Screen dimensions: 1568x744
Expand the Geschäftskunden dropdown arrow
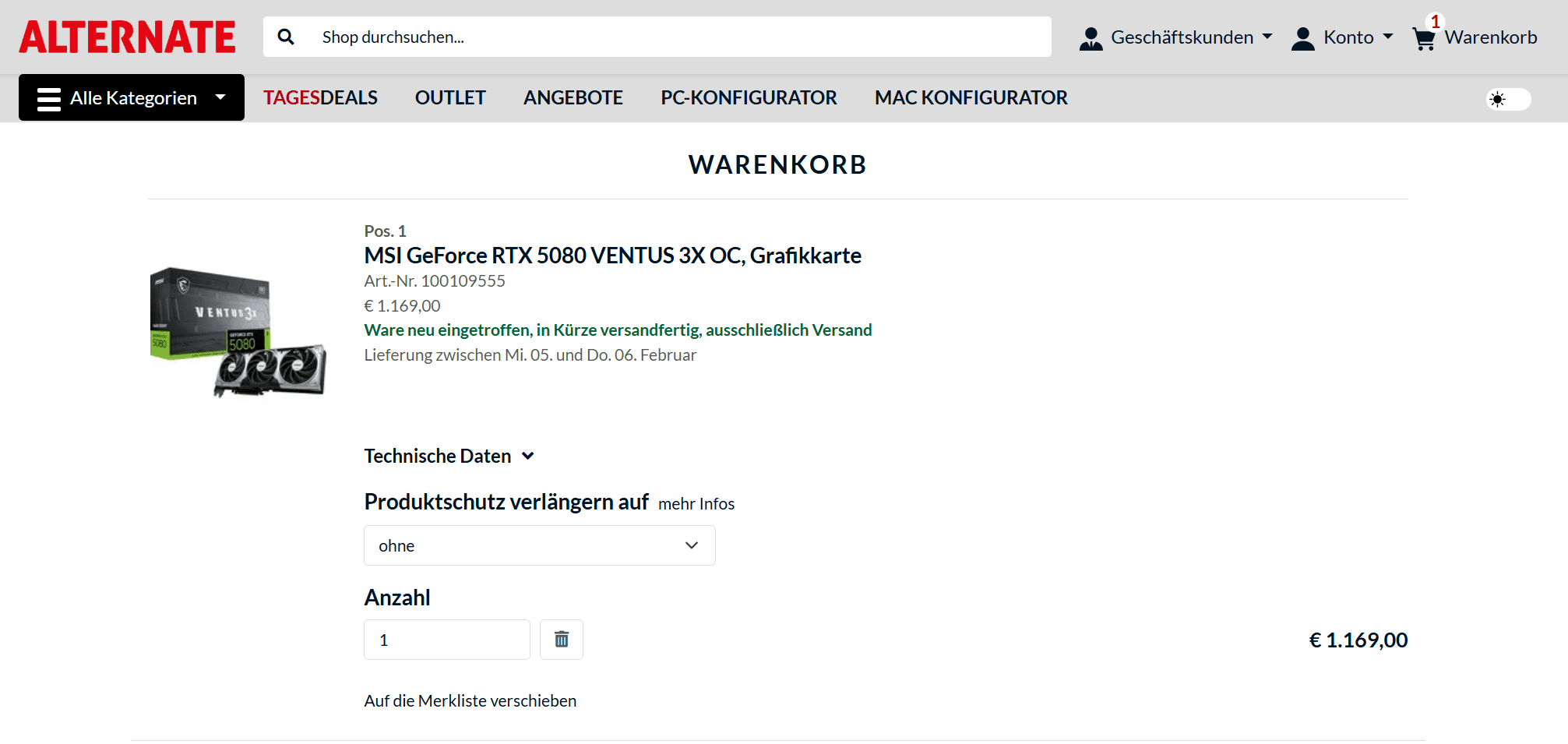1267,37
